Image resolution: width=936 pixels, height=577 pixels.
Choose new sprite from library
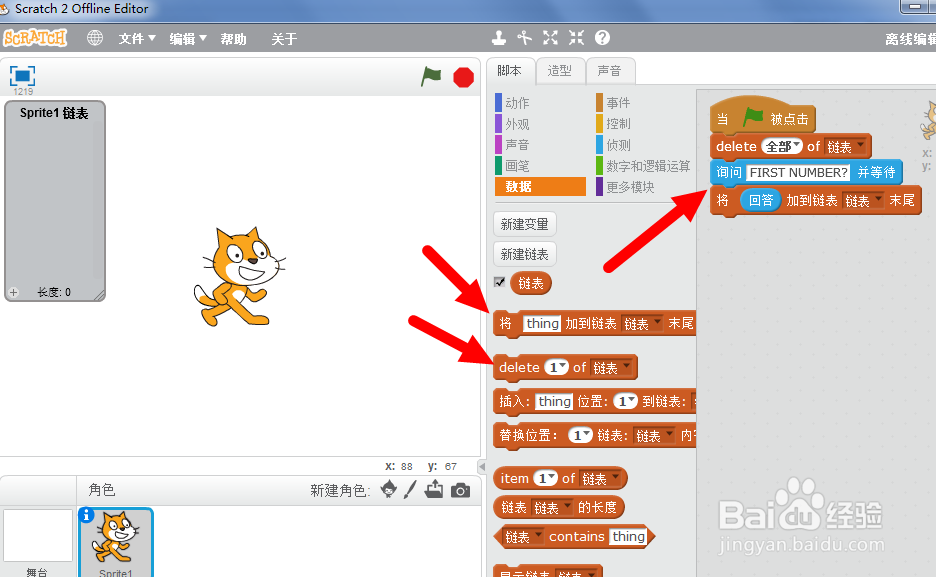pyautogui.click(x=389, y=489)
